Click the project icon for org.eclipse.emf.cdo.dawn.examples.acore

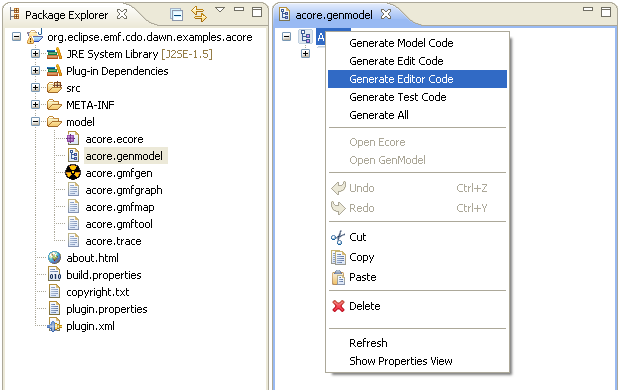(35, 37)
